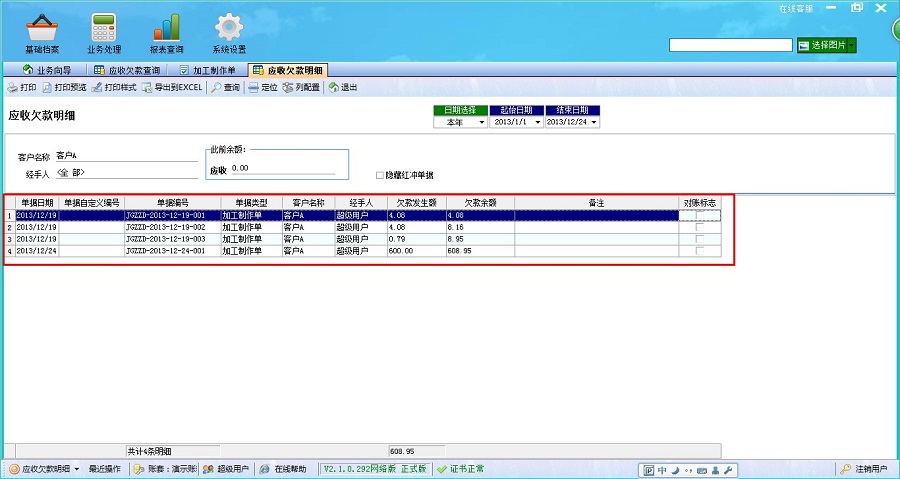Viewport: 900px width, 479px height.
Task: Check 对账标志 box in first row
Action: click(x=699, y=215)
